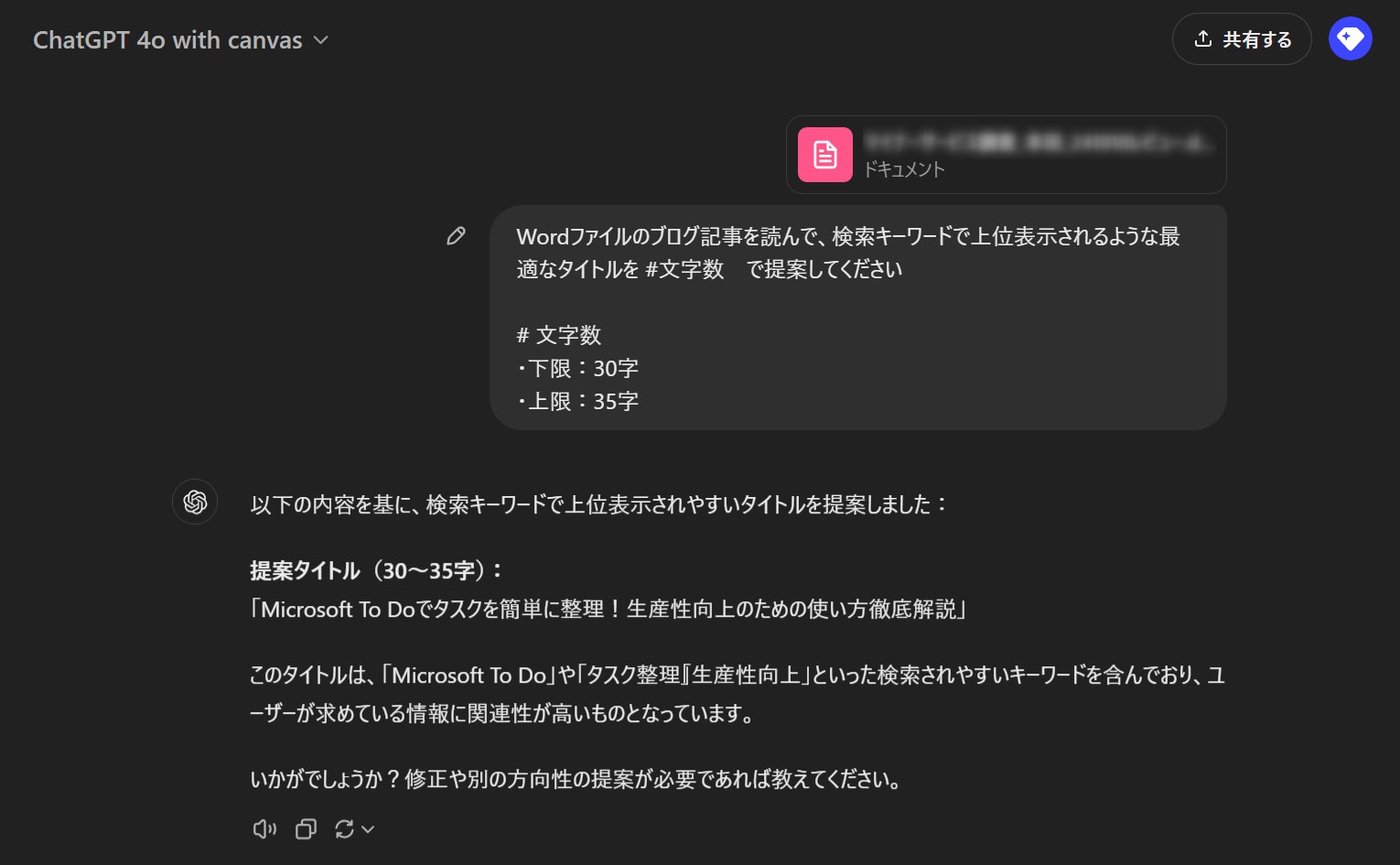
Task: Click the 共有する share button
Action: (1242, 38)
